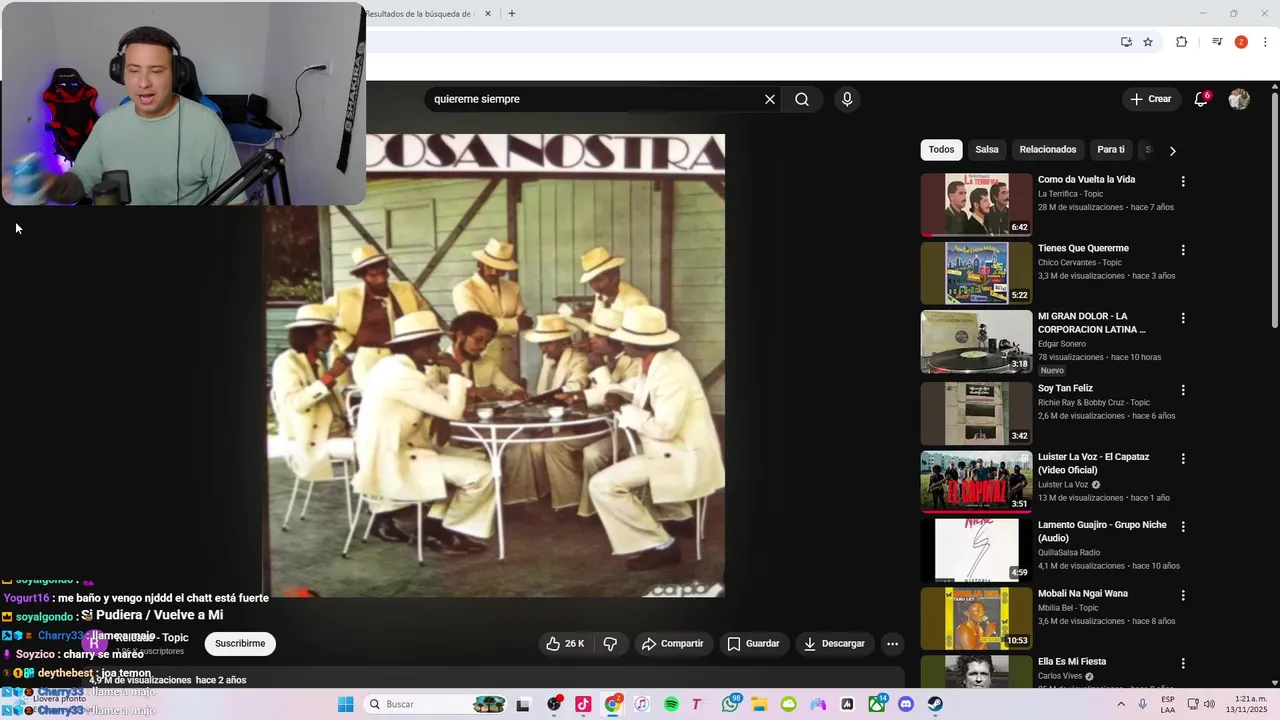The image size is (1280, 720).
Task: Bookmark this page with the star icon
Action: (1148, 42)
